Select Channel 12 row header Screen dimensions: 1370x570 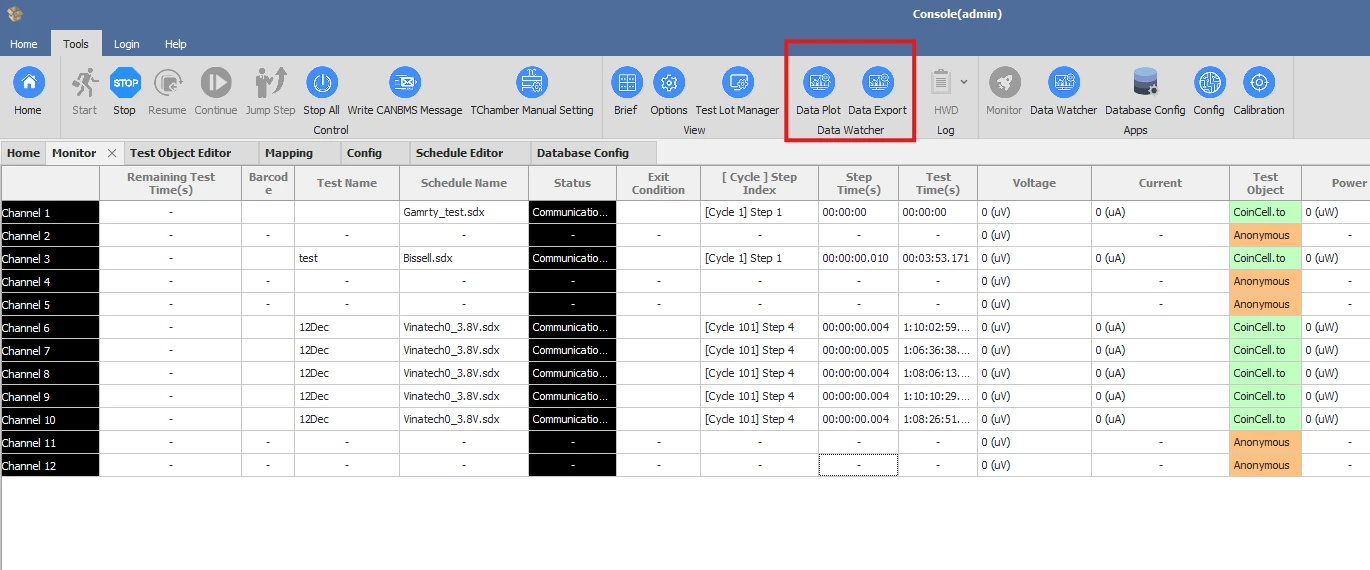click(x=50, y=465)
